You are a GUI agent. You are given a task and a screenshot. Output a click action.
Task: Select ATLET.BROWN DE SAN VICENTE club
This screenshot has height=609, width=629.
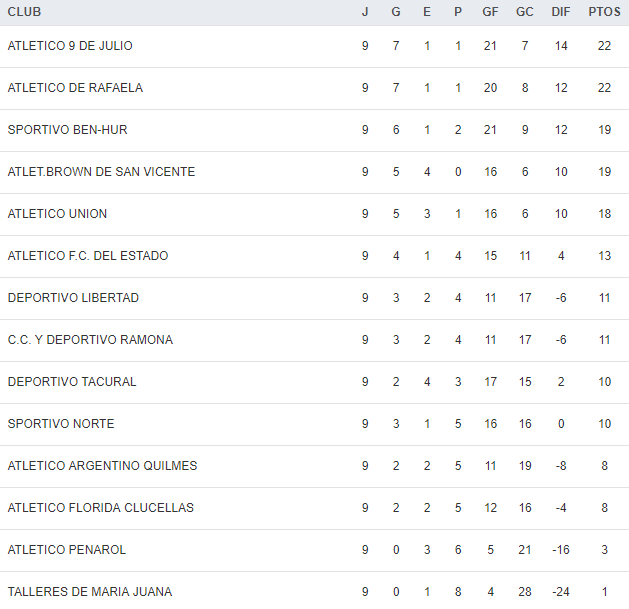tap(101, 172)
